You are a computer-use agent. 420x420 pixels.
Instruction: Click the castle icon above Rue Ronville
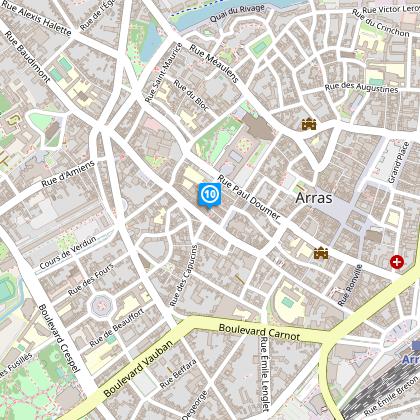(x=321, y=253)
